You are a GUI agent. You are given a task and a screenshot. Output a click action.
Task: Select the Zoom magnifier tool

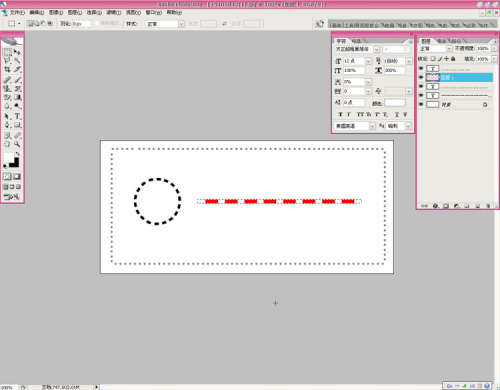[17, 144]
